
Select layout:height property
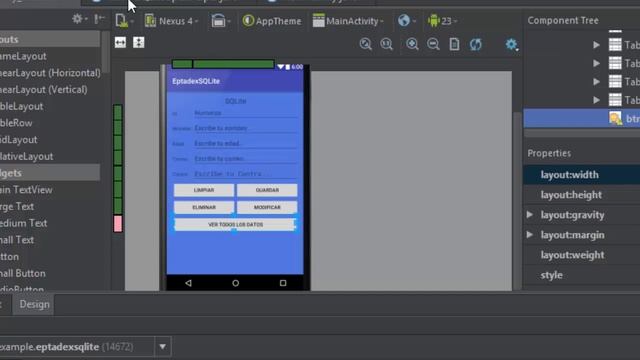[582, 195]
